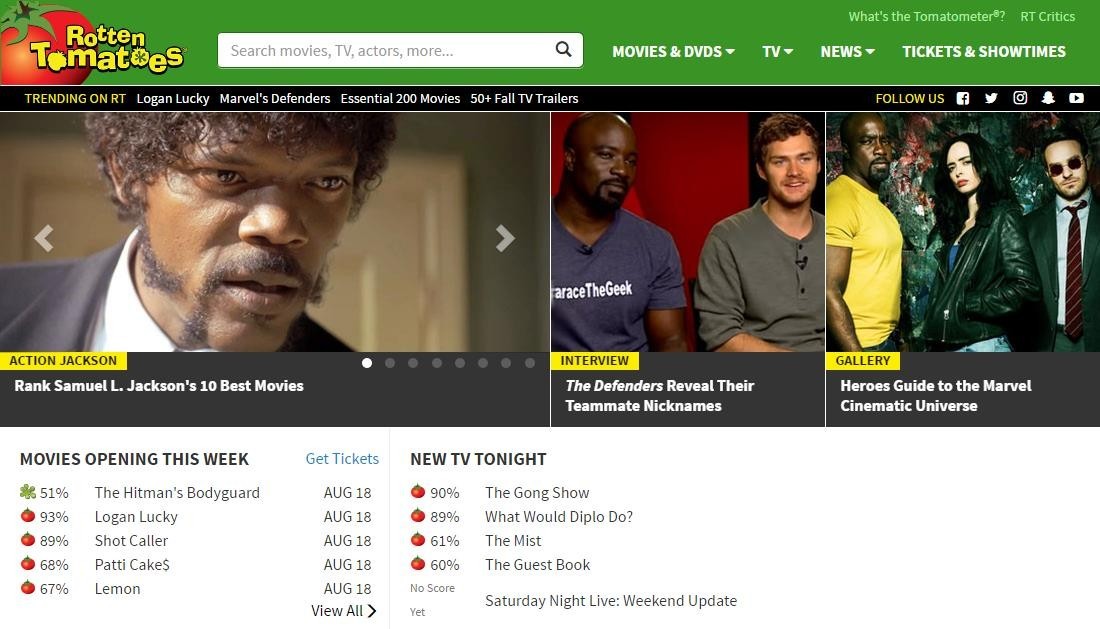The height and width of the screenshot is (629, 1100).
Task: Select the fourth carousel indicator dot
Action: 437,363
